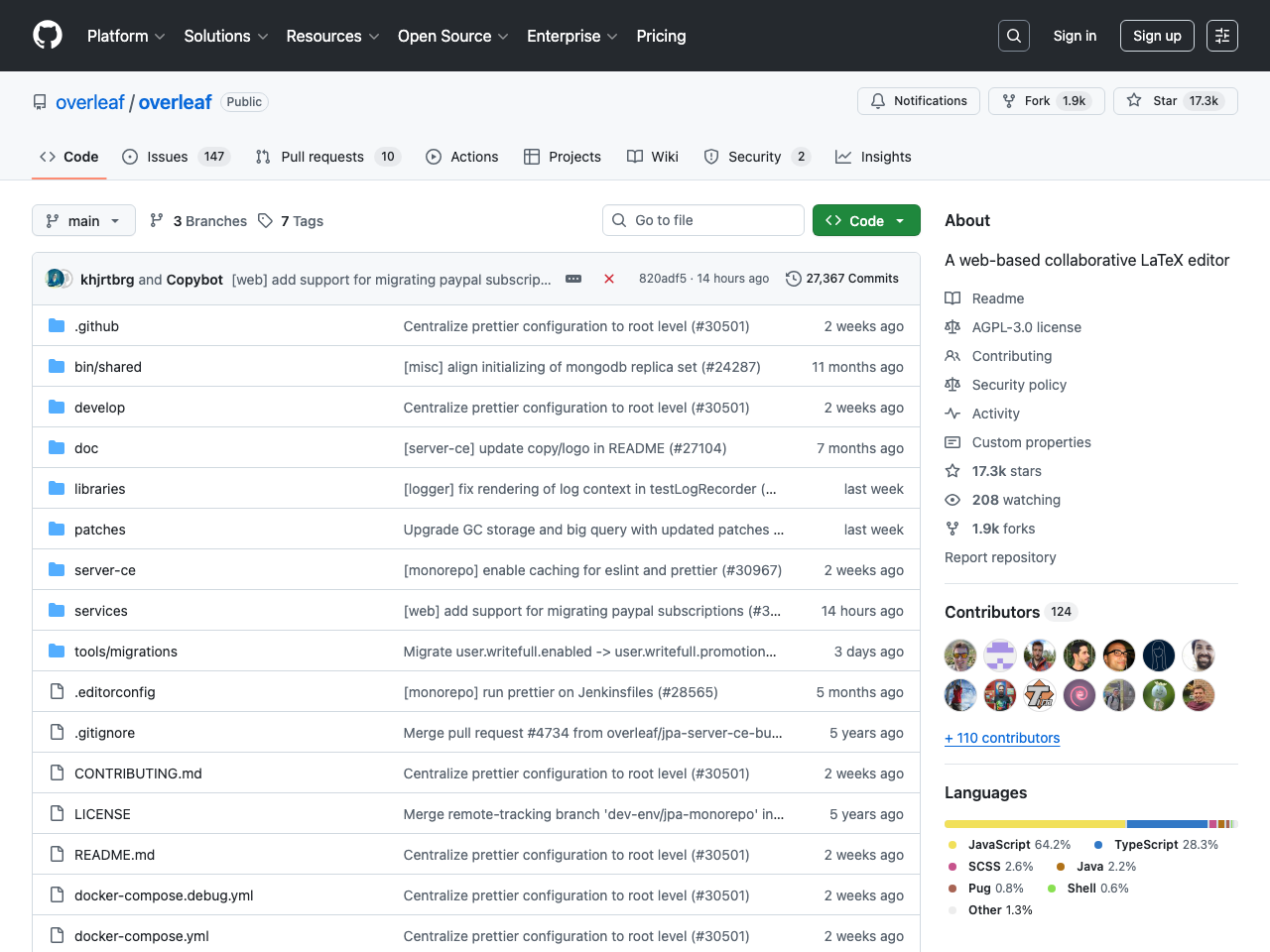Open the services folder icon
This screenshot has width=1270, height=952.
[x=57, y=610]
